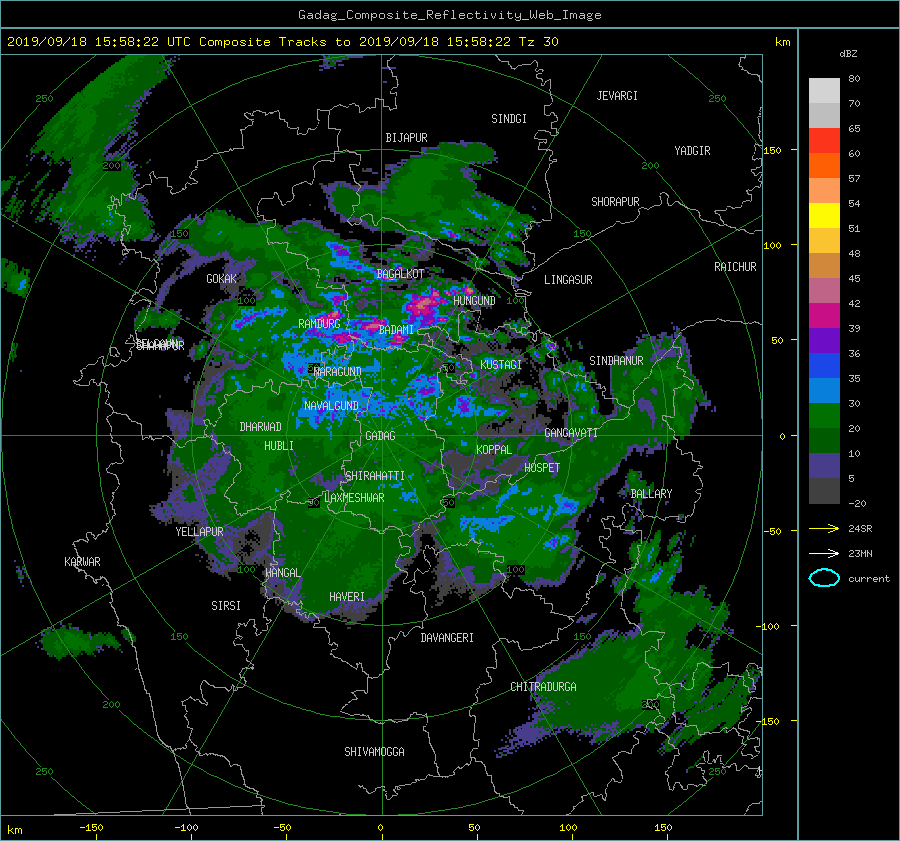The image size is (900, 841).
Task: Click the GADAG radar site label
Action: point(380,436)
